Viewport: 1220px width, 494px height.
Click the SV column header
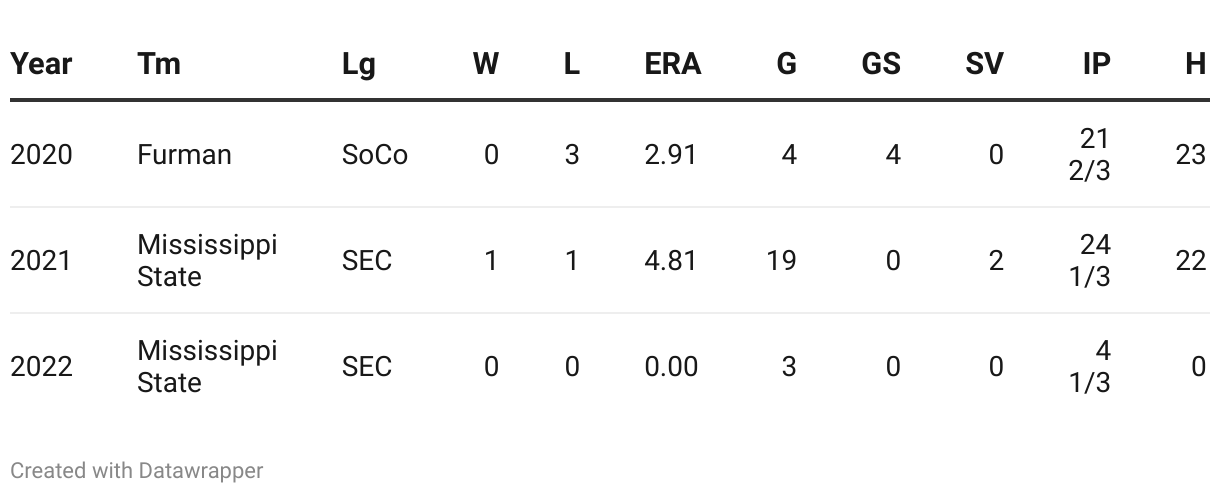click(x=984, y=64)
